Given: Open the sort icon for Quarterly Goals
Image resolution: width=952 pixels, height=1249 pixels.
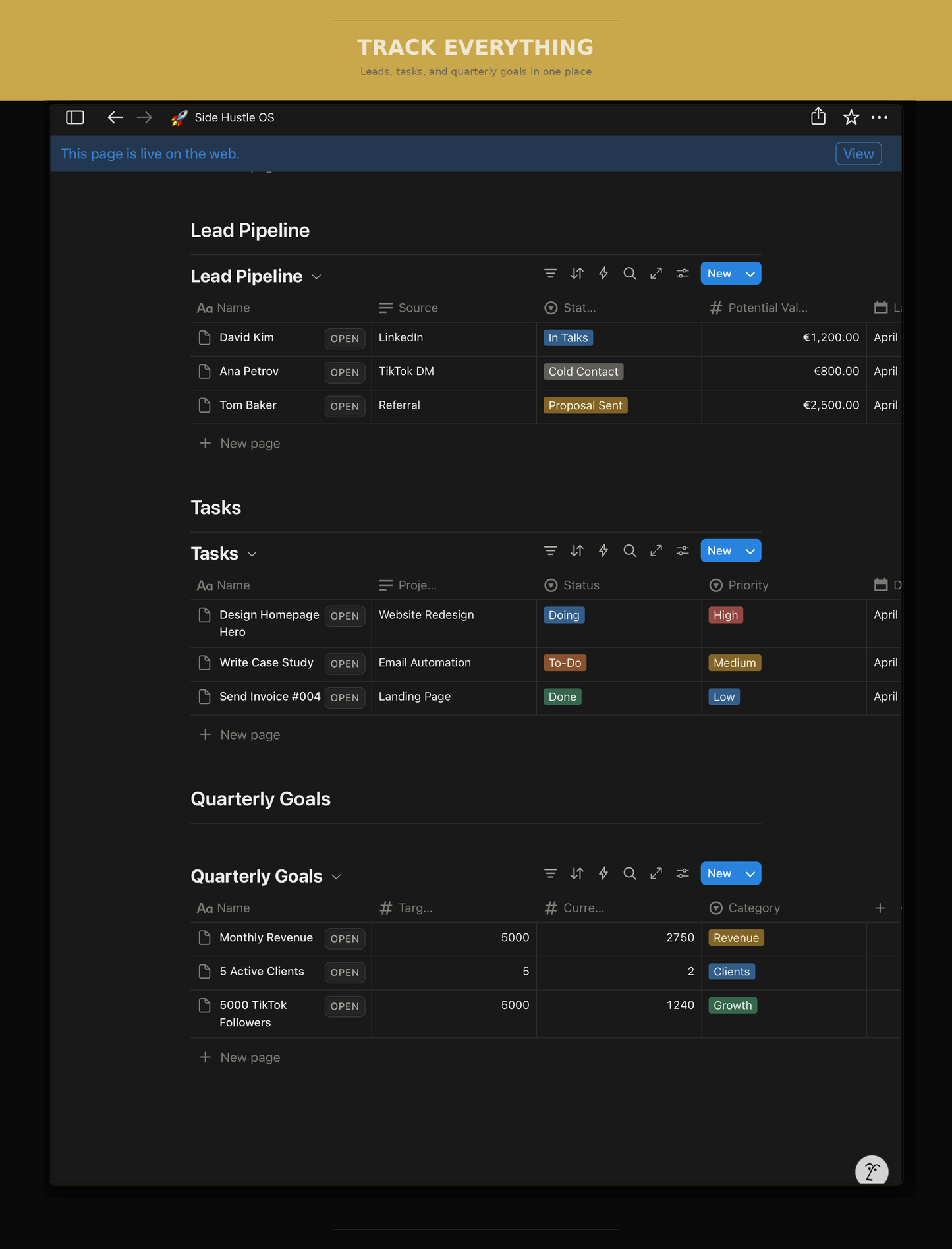Looking at the screenshot, I should (577, 873).
